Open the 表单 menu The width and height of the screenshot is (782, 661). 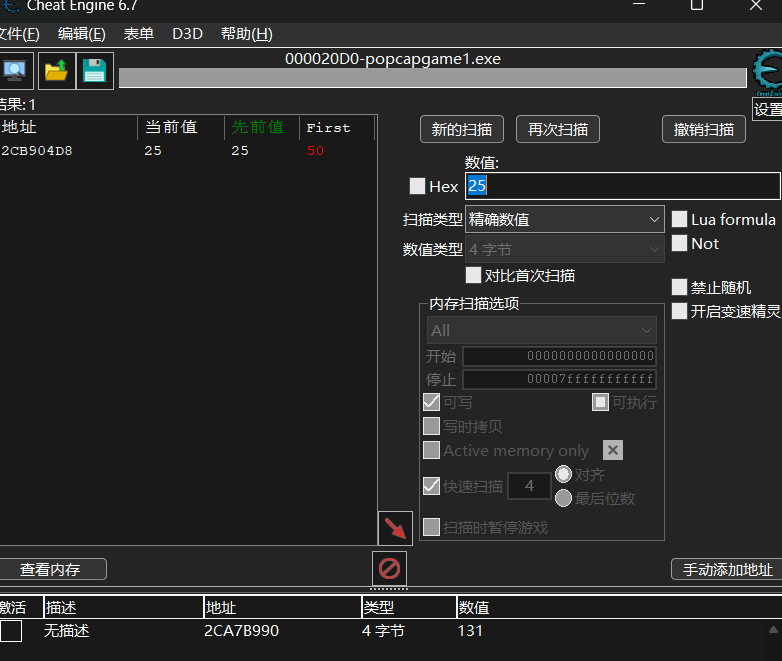click(139, 34)
